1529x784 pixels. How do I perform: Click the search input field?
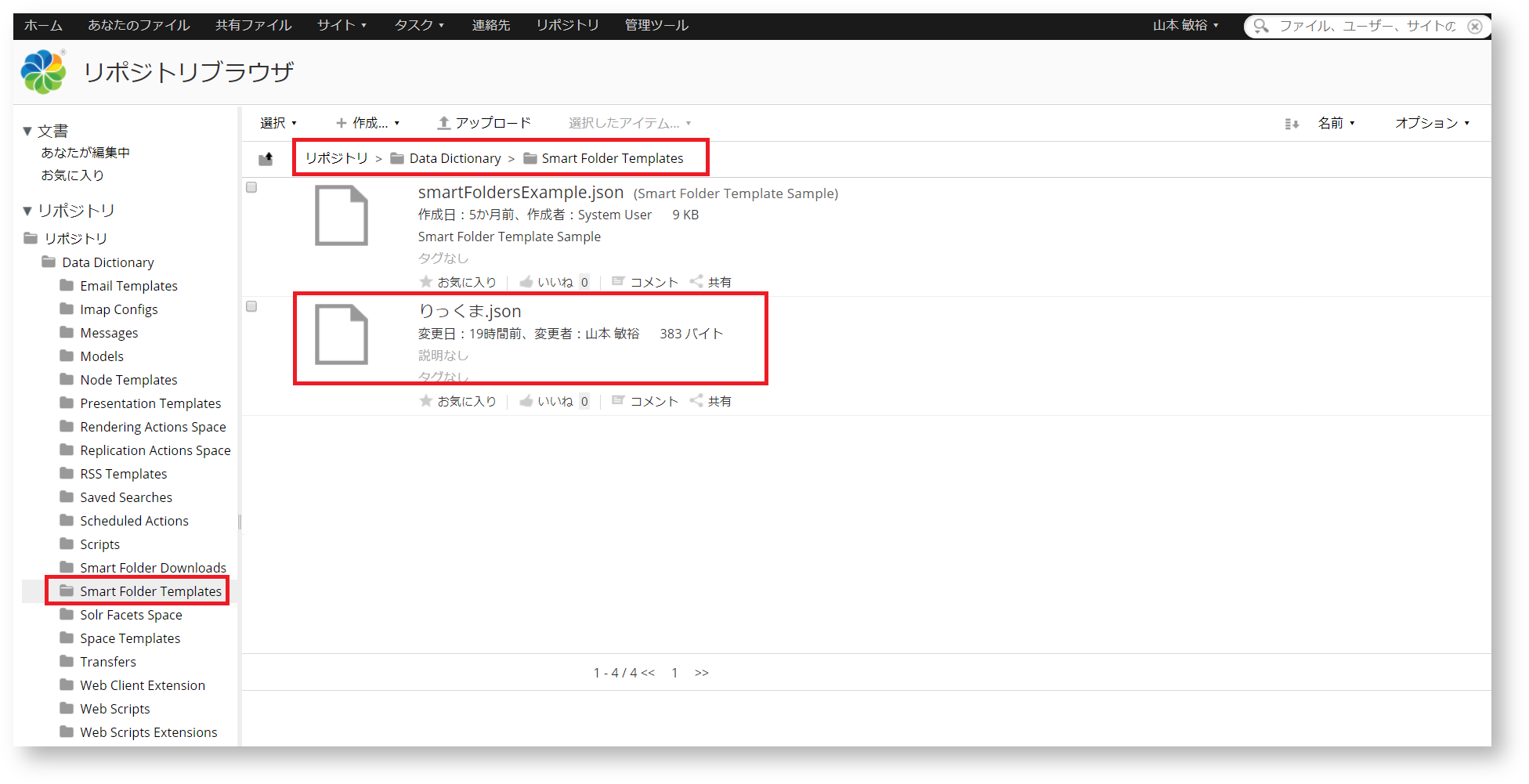(x=1368, y=26)
